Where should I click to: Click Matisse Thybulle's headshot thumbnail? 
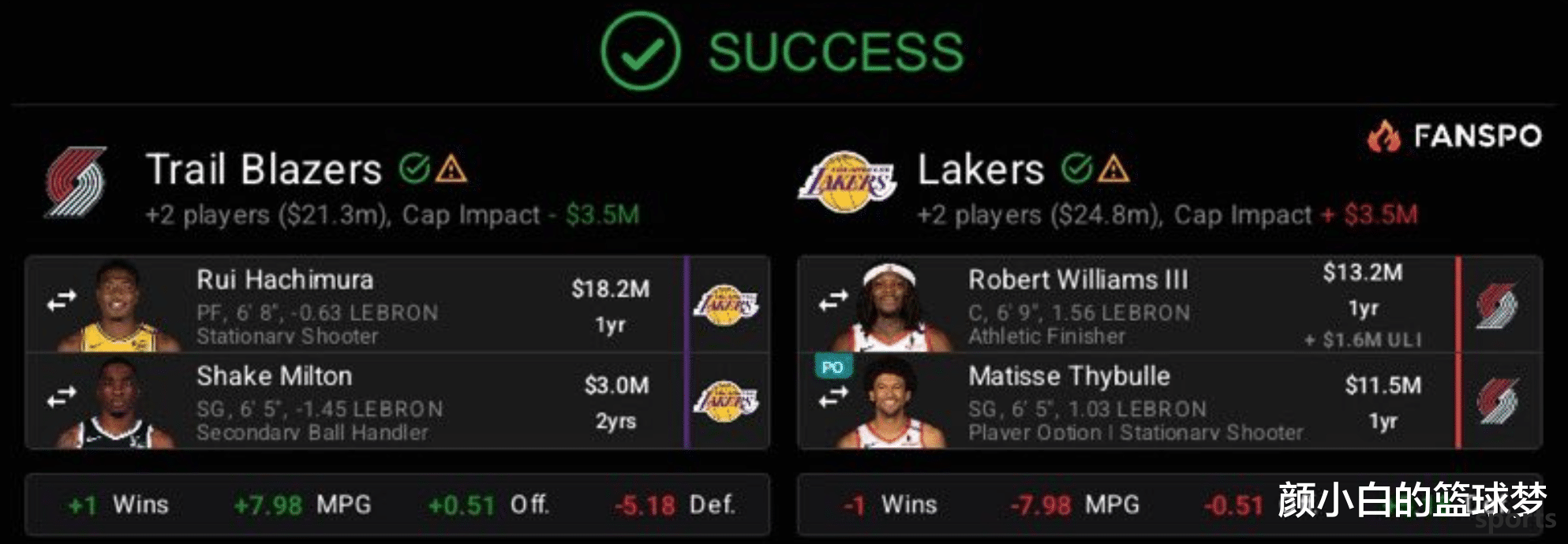(x=890, y=402)
